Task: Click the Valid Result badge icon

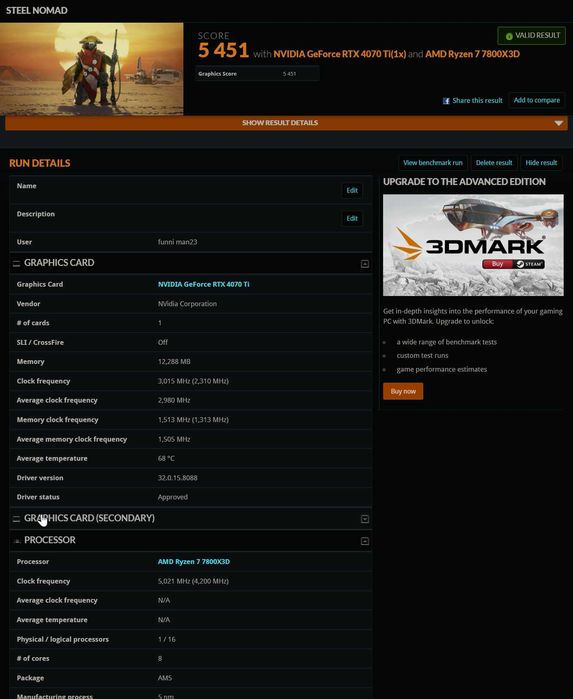Action: (509, 36)
